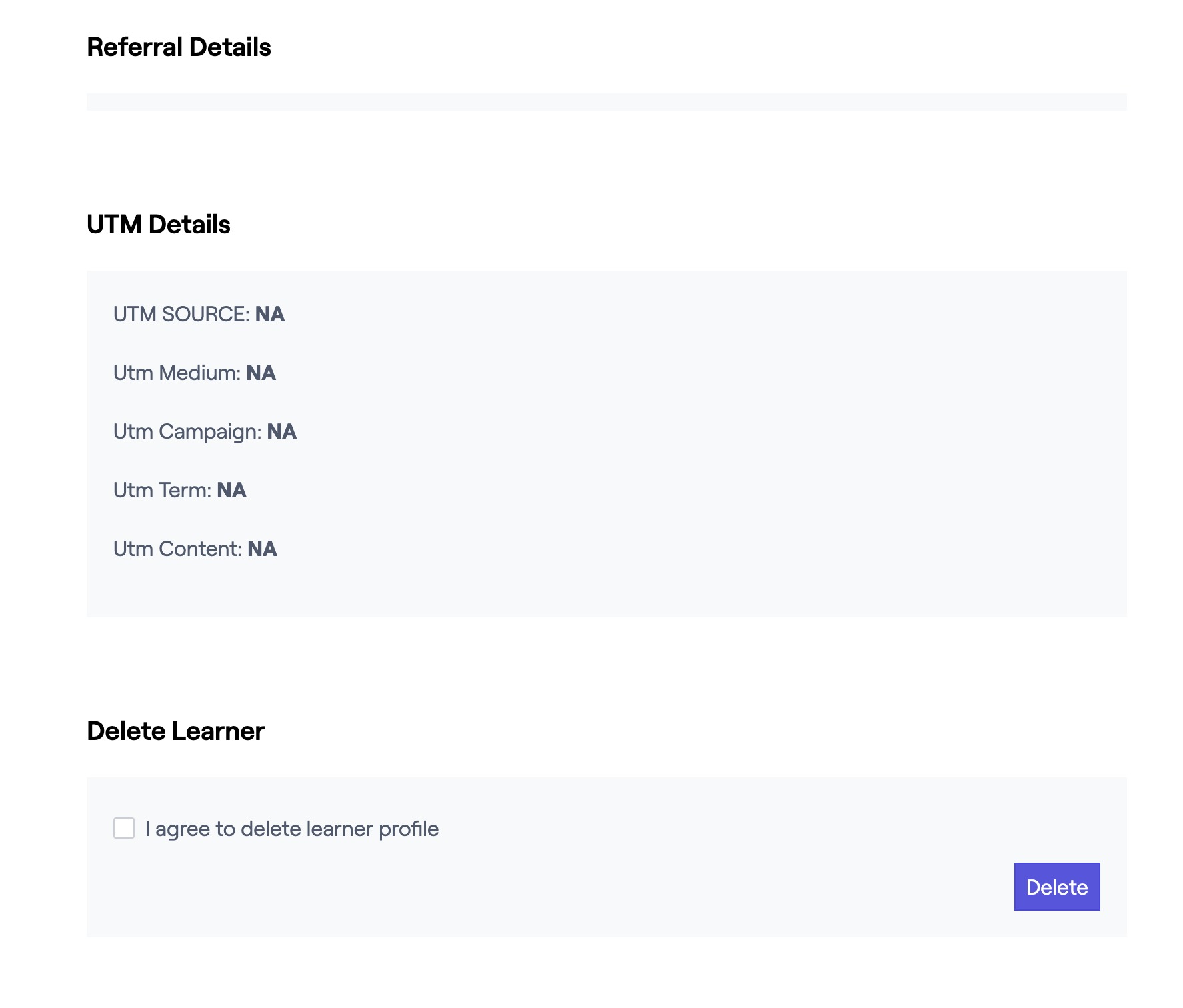Click the 'I agree to delete learner profile' label
This screenshot has height=1008, width=1183.
[x=291, y=829]
